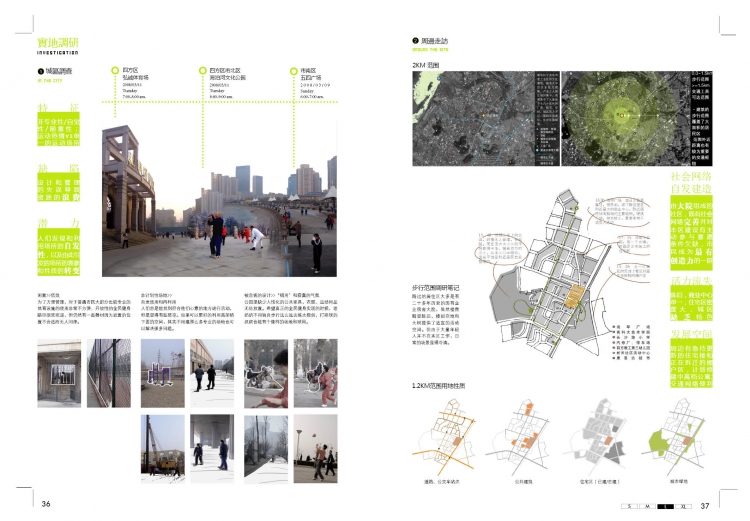The image size is (750, 521).
Task: Click the green '特征' text box
Action: pos(59,129)
